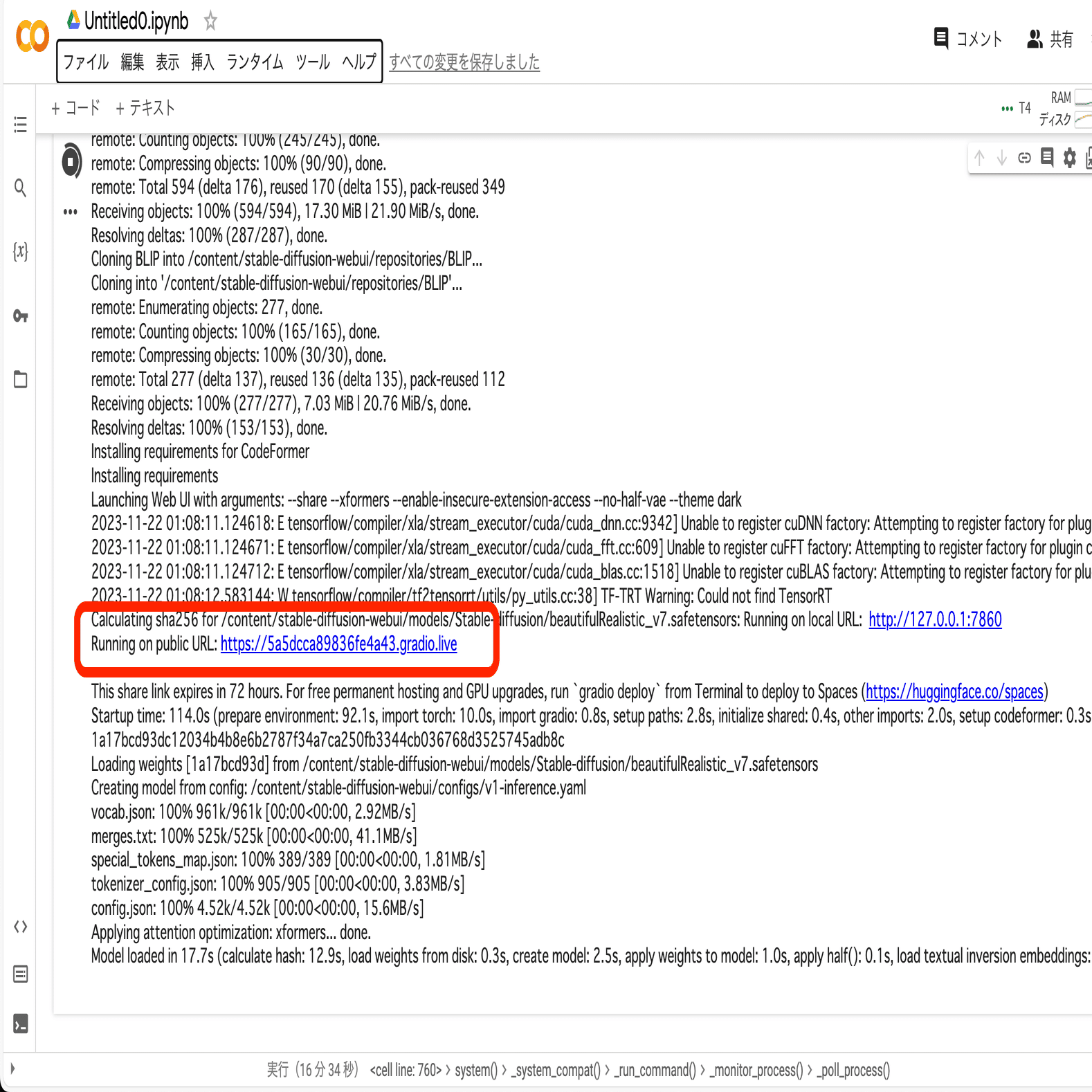Click the <cell line: 760> breadcrumb
1092x1092 pixels.
pos(406,1070)
